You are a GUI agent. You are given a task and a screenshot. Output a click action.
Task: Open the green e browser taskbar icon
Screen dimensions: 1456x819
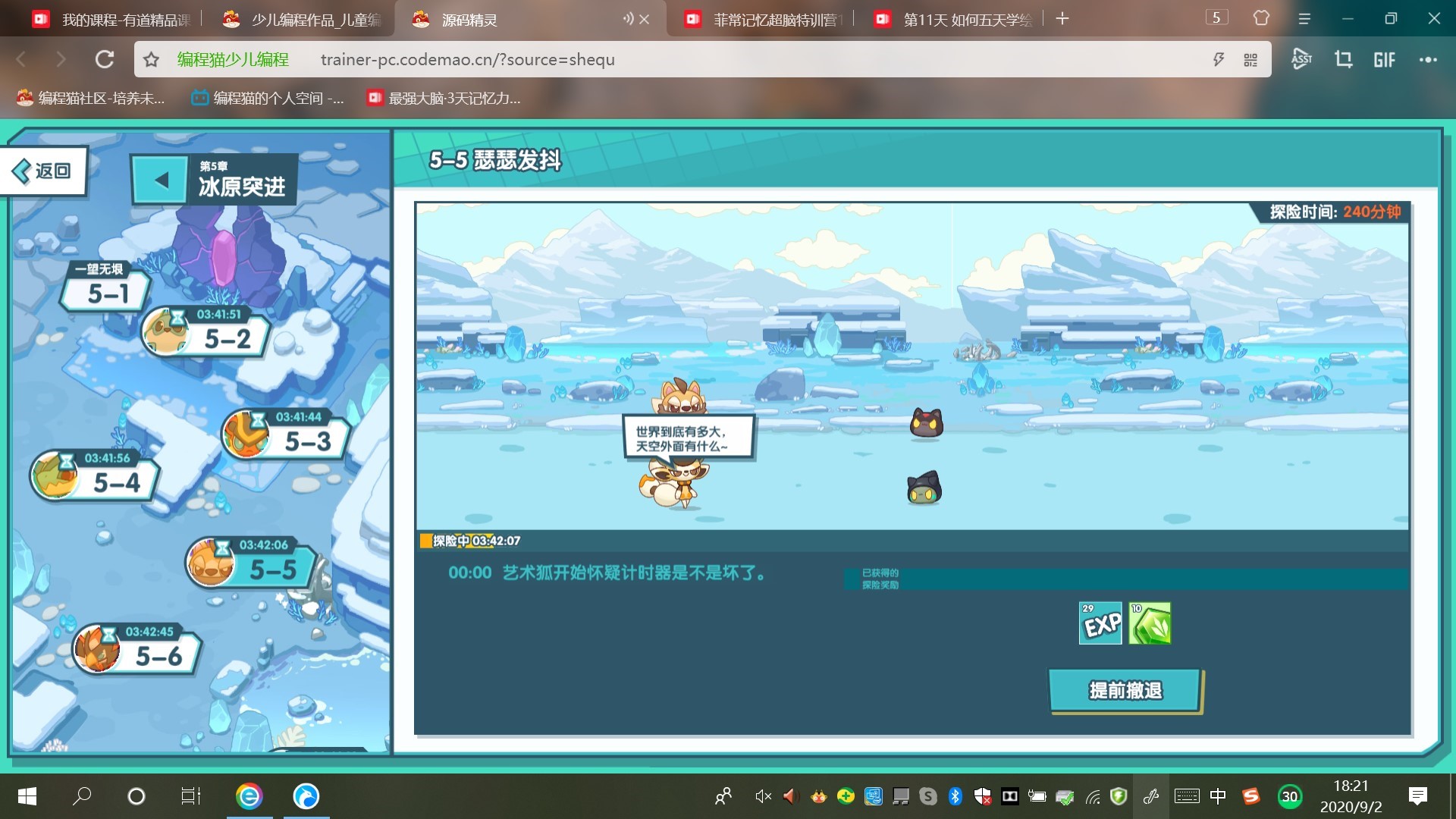[249, 796]
